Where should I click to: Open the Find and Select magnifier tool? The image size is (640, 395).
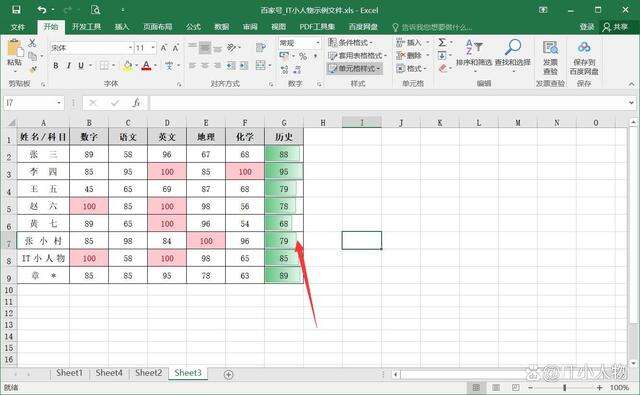(513, 47)
